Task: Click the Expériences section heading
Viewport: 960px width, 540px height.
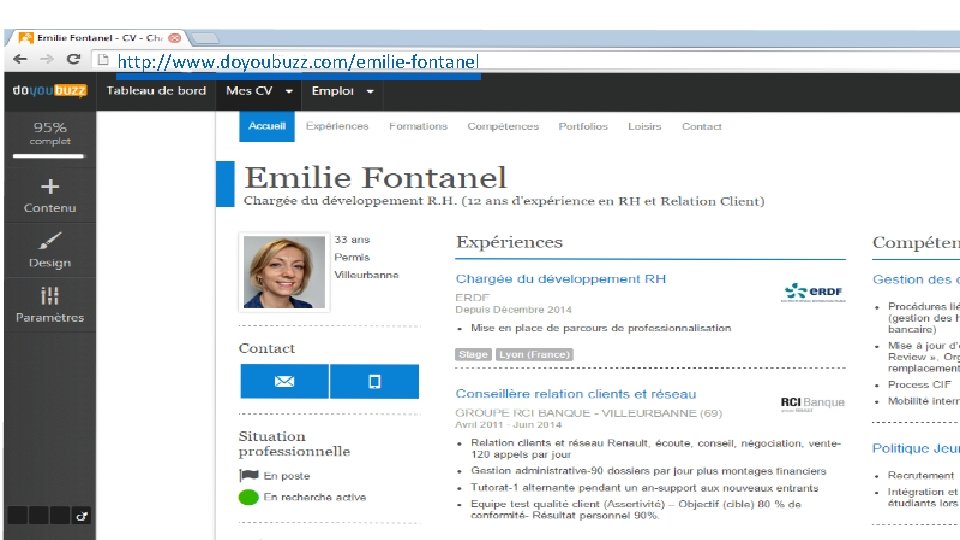Action: (509, 242)
